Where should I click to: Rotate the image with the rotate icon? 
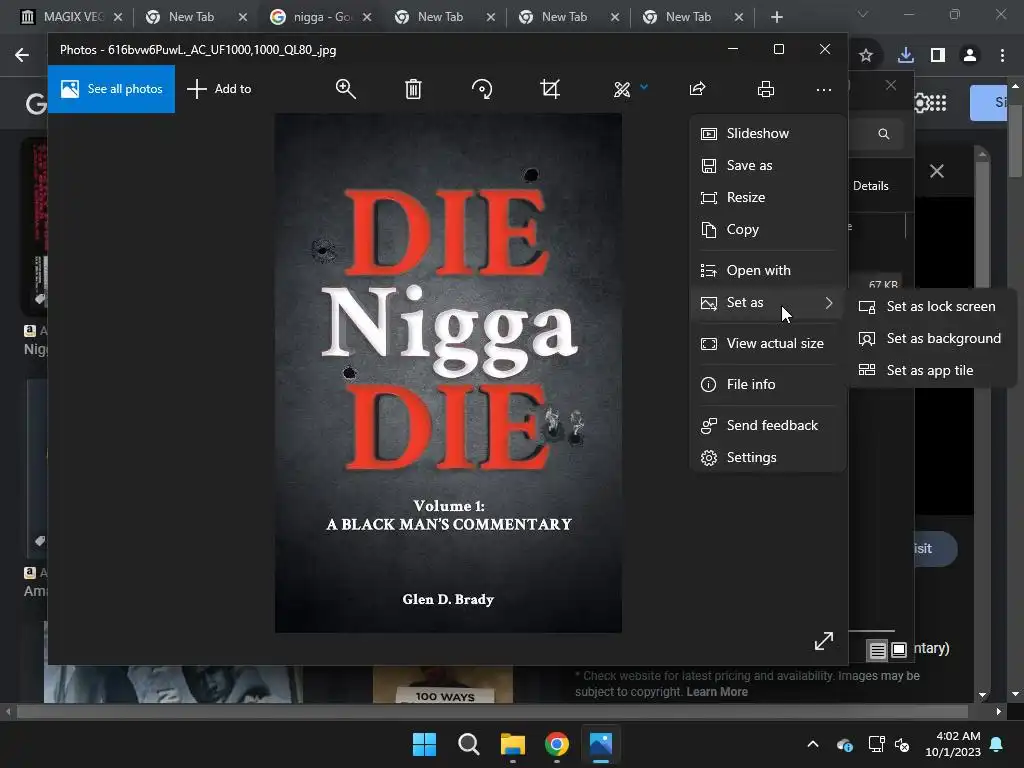click(x=482, y=89)
